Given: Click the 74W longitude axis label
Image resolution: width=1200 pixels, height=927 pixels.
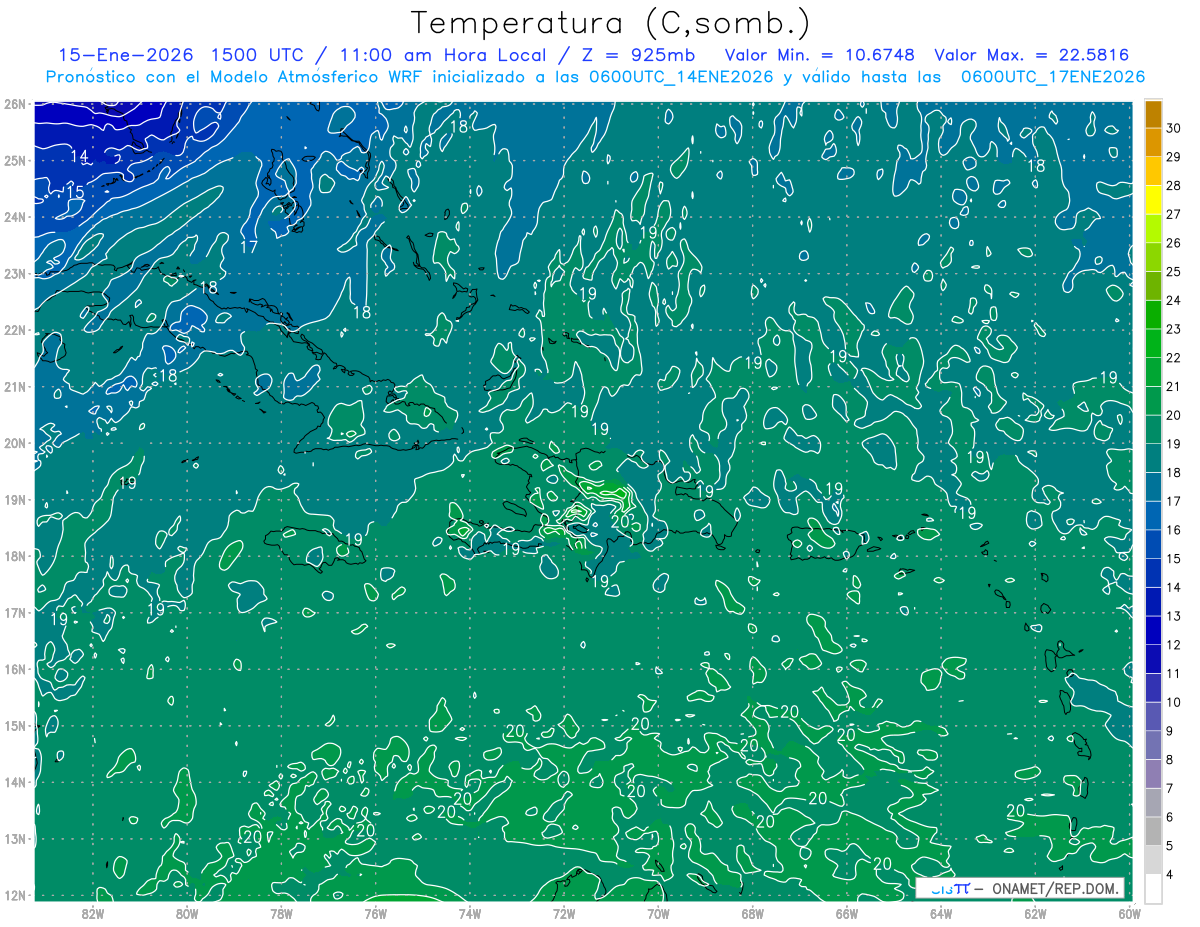Looking at the screenshot, I should pyautogui.click(x=470, y=913).
